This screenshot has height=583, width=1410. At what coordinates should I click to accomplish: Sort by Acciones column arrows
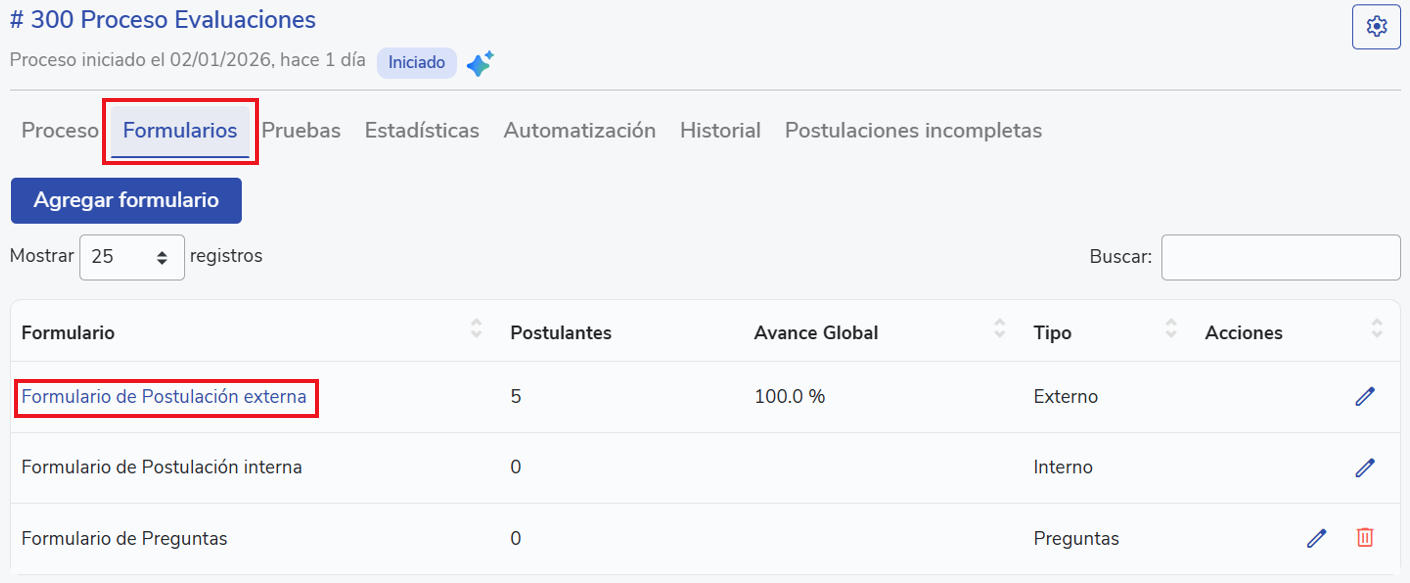pos(1377,328)
